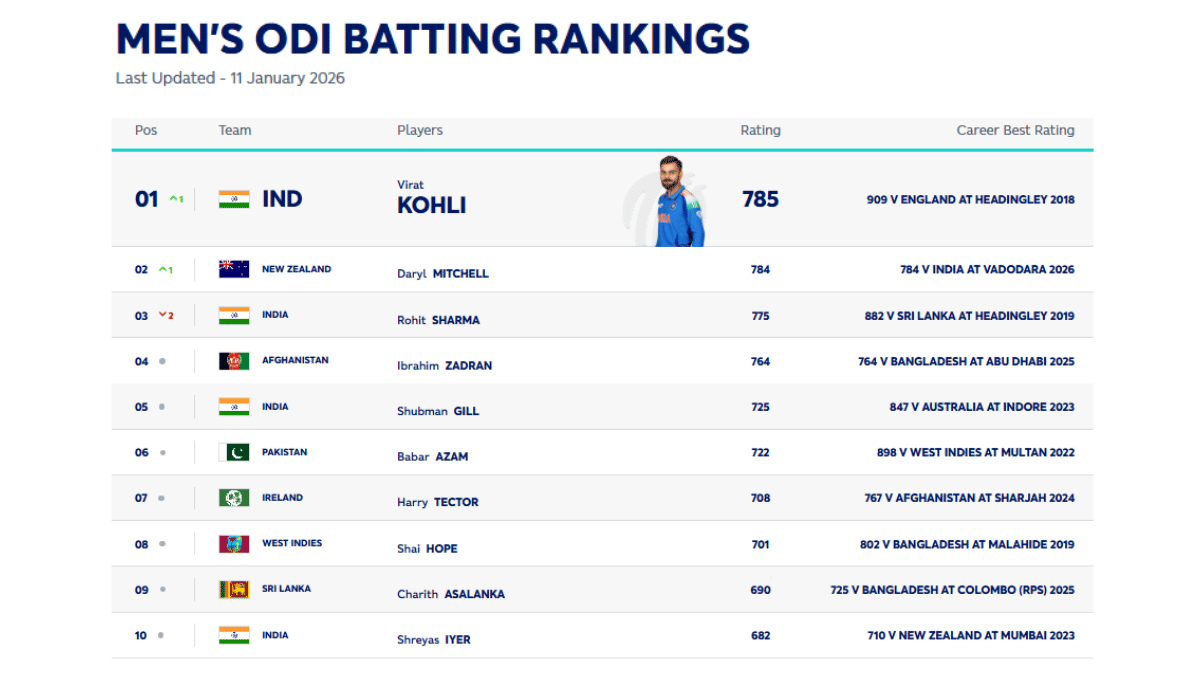Click the Rating column header
Image resolution: width=1200 pixels, height=675 pixels.
click(760, 130)
